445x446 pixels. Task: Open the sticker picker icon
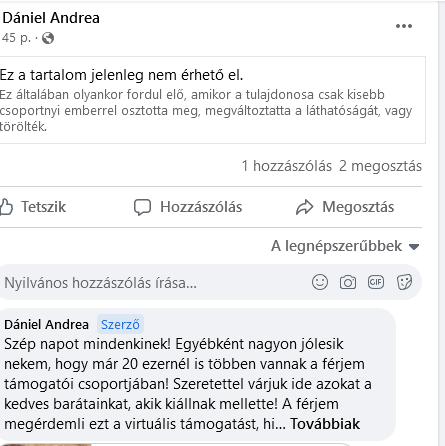pyautogui.click(x=404, y=282)
